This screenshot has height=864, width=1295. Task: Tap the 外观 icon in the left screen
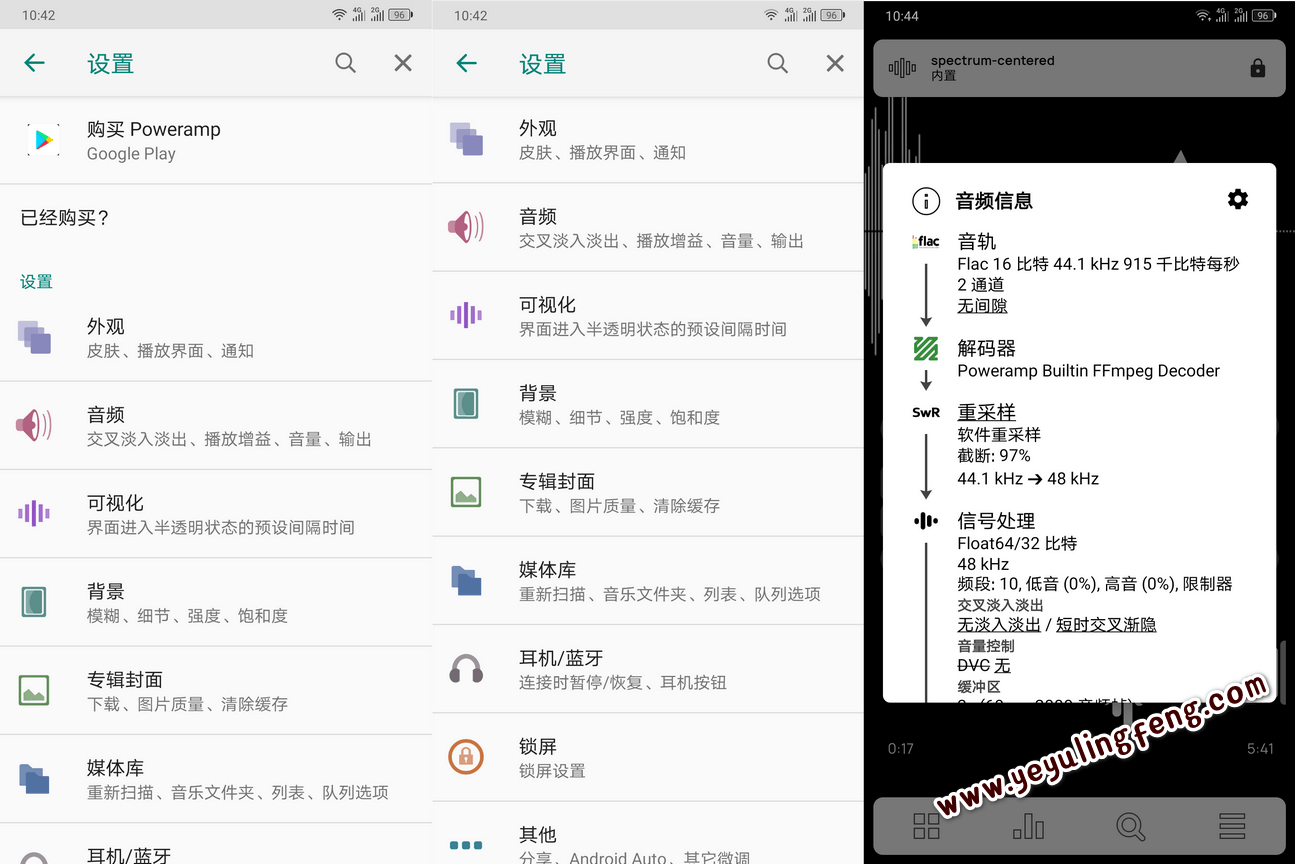coord(34,337)
